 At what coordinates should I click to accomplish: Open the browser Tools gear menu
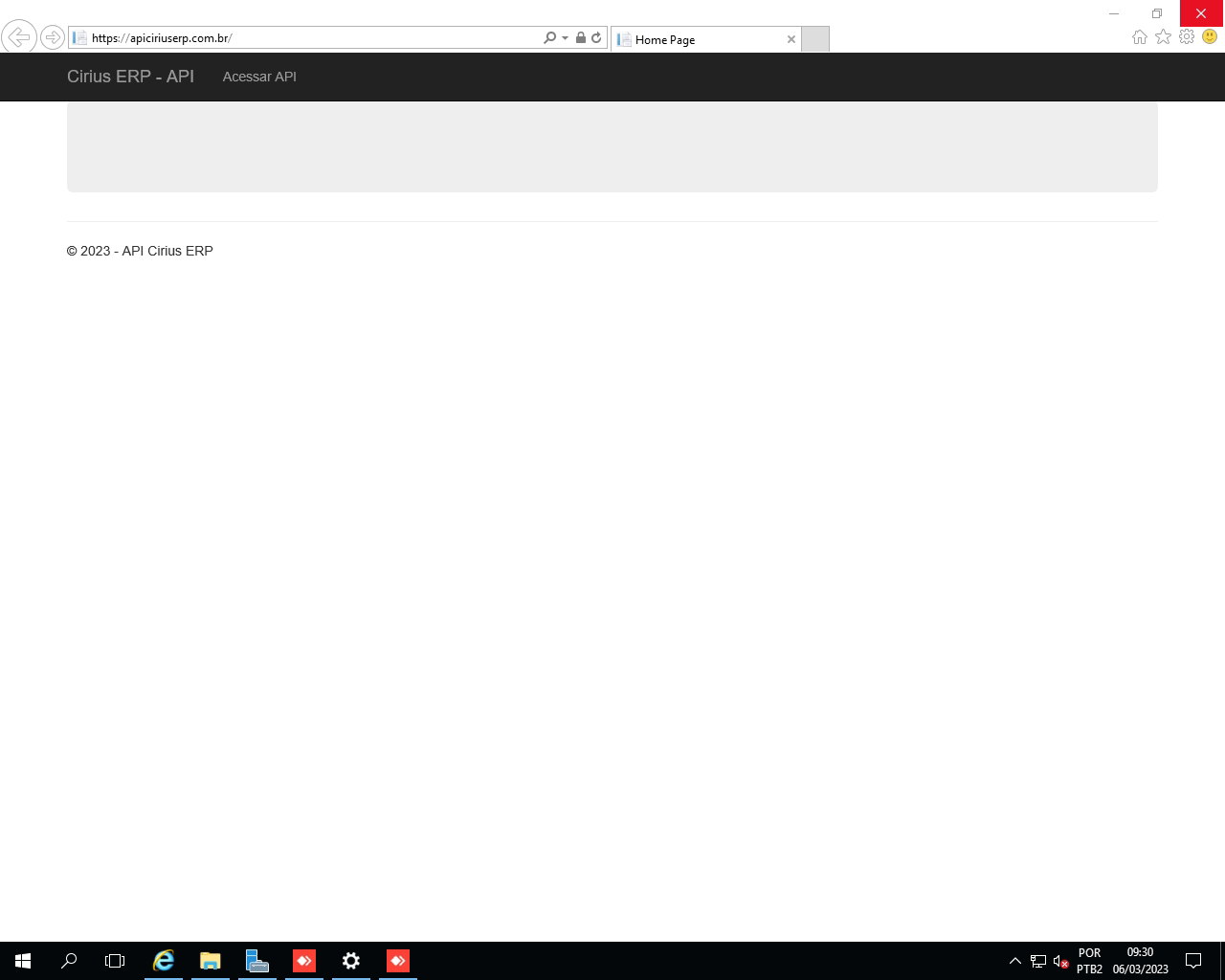pos(1187,36)
